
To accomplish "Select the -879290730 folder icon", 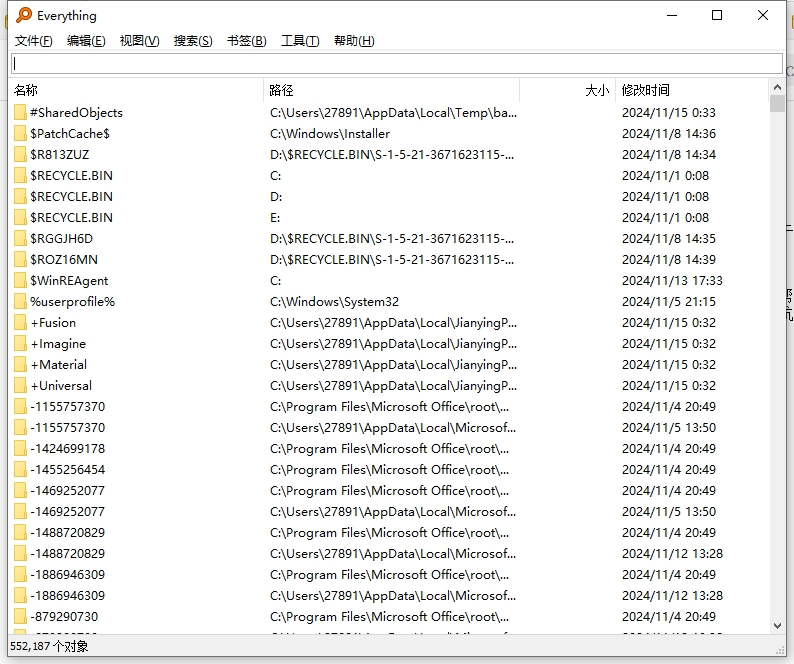I will point(20,616).
